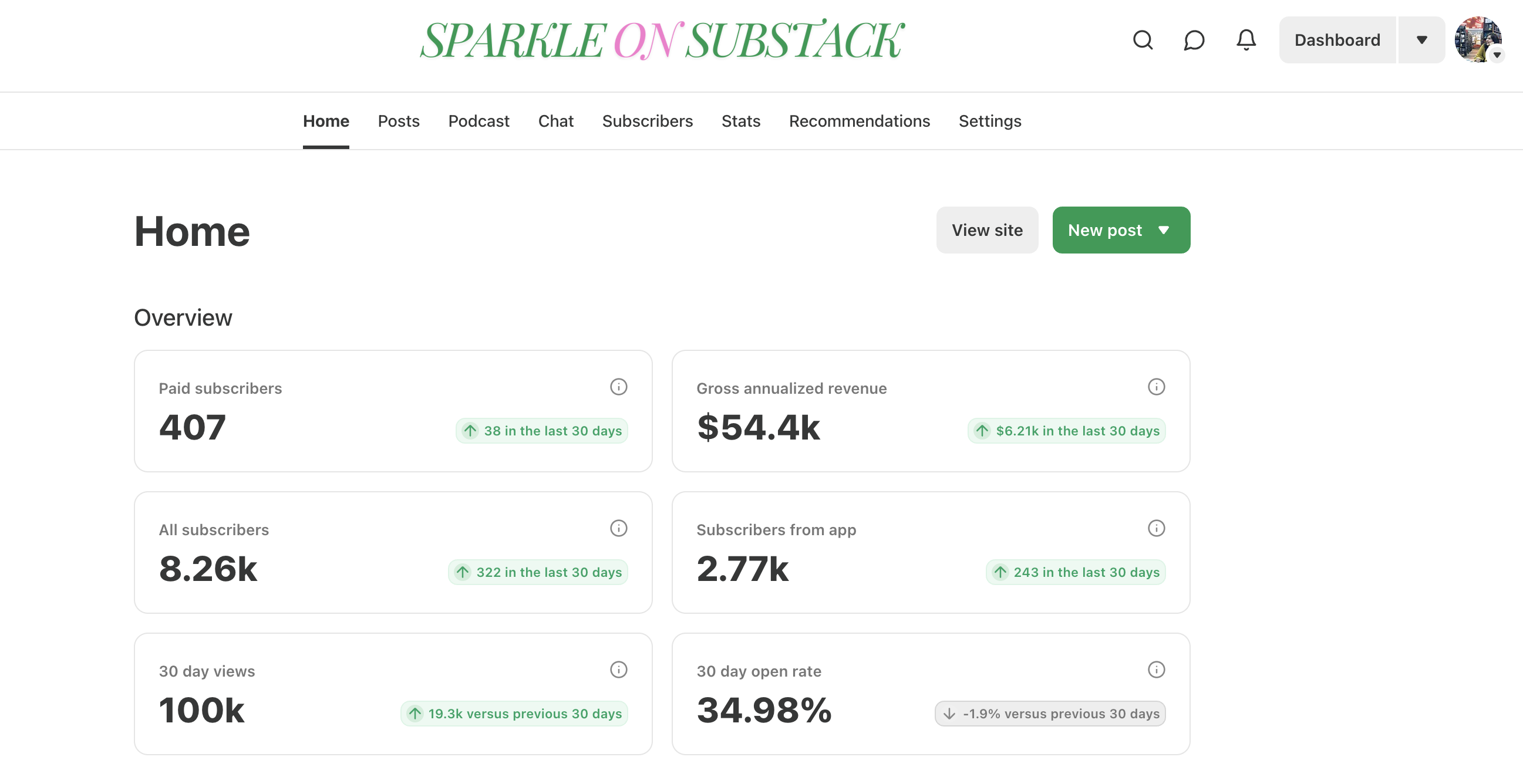This screenshot has width=1523, height=784.
Task: Create a post with the New post button
Action: point(1104,230)
